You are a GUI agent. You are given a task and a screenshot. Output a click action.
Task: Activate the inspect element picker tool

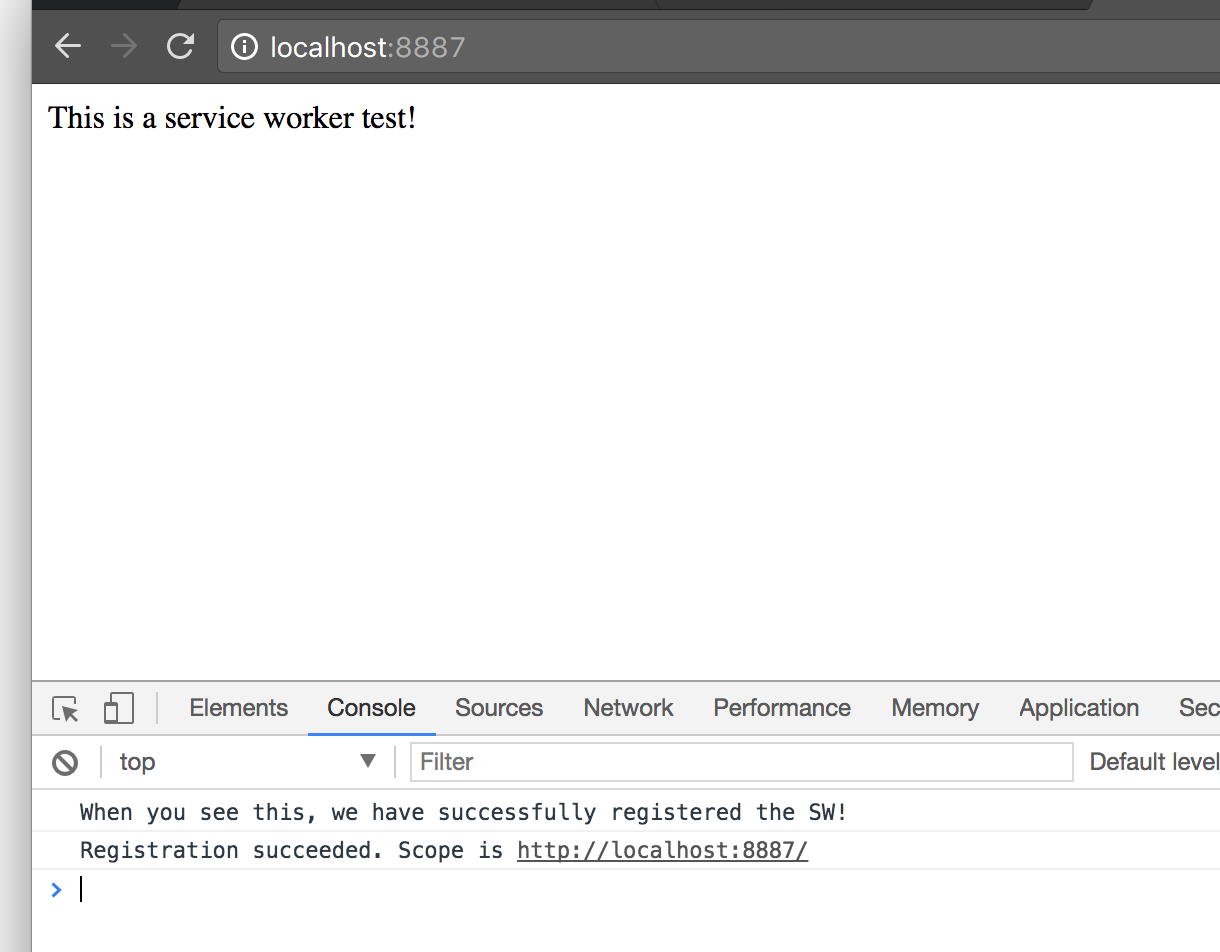coord(66,709)
